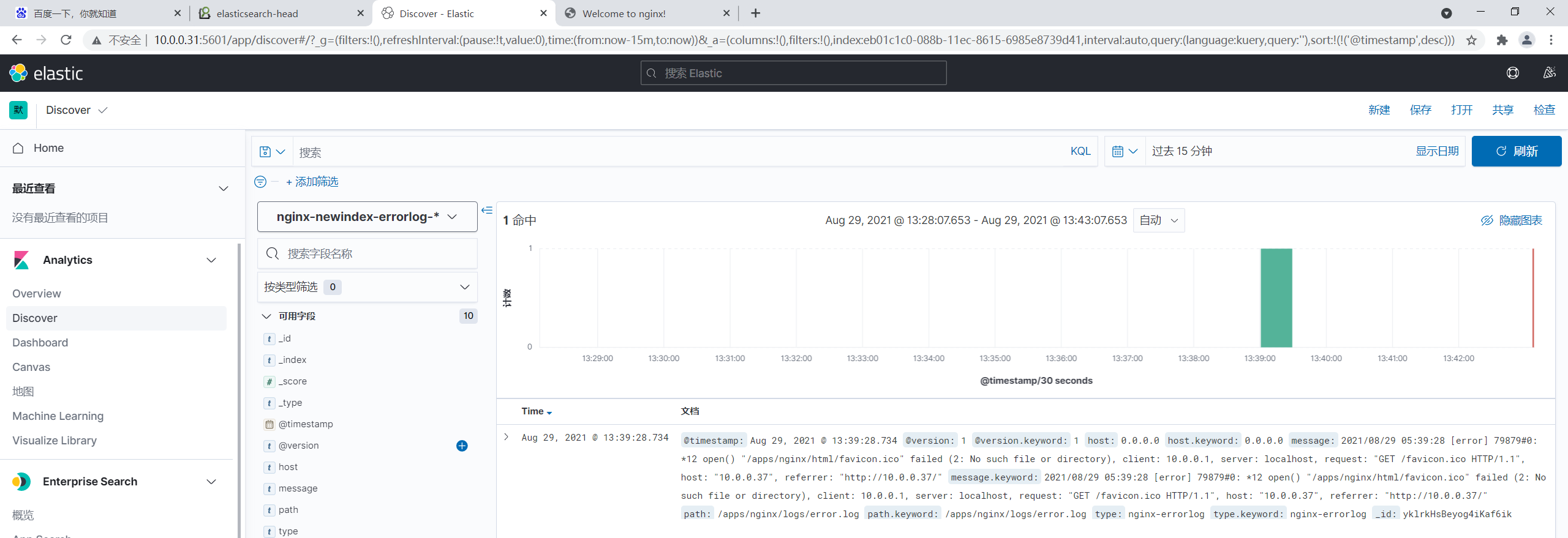Collapse the Analytics nav section
This screenshot has width=1568, height=538.
(212, 260)
